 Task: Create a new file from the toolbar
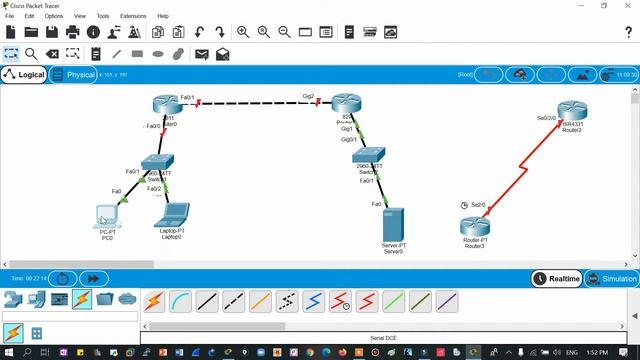11,32
